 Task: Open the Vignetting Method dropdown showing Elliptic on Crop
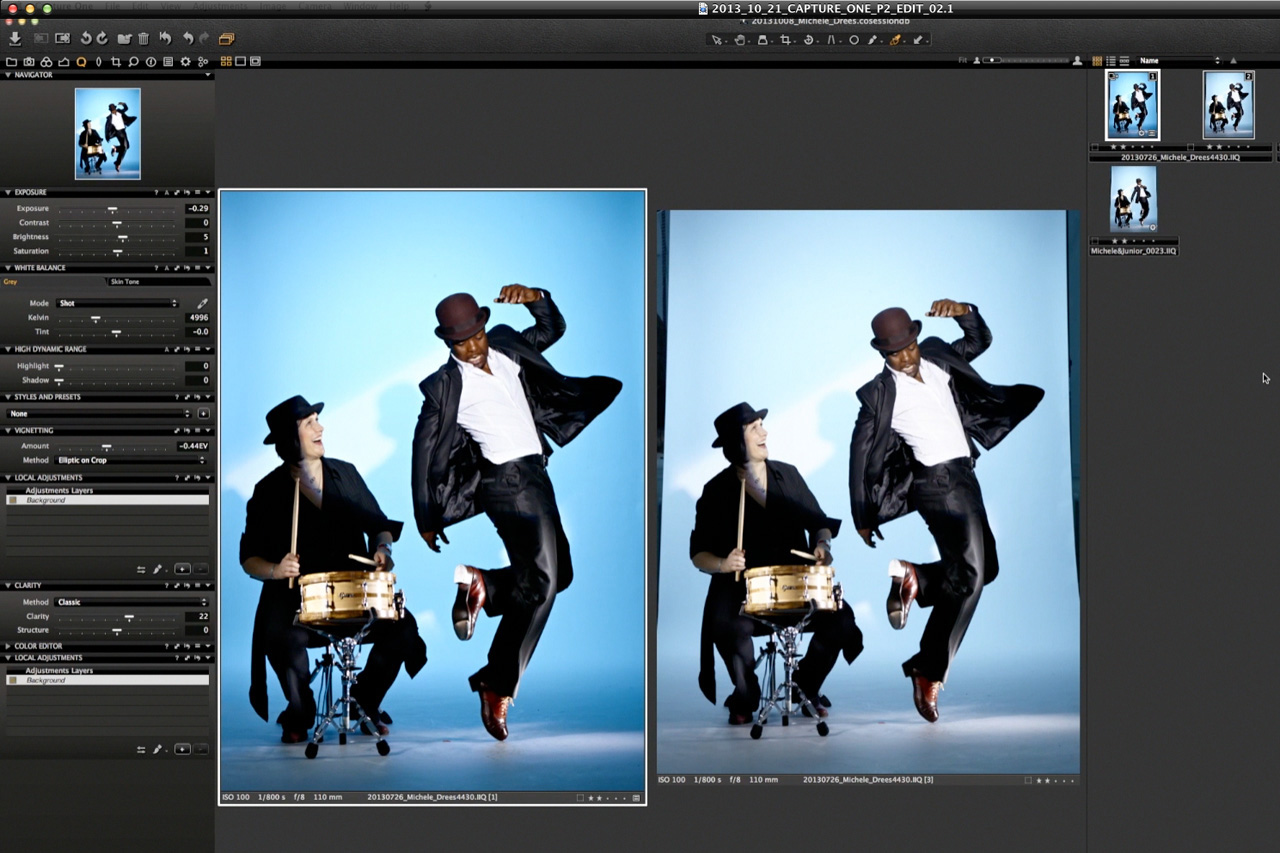[130, 460]
